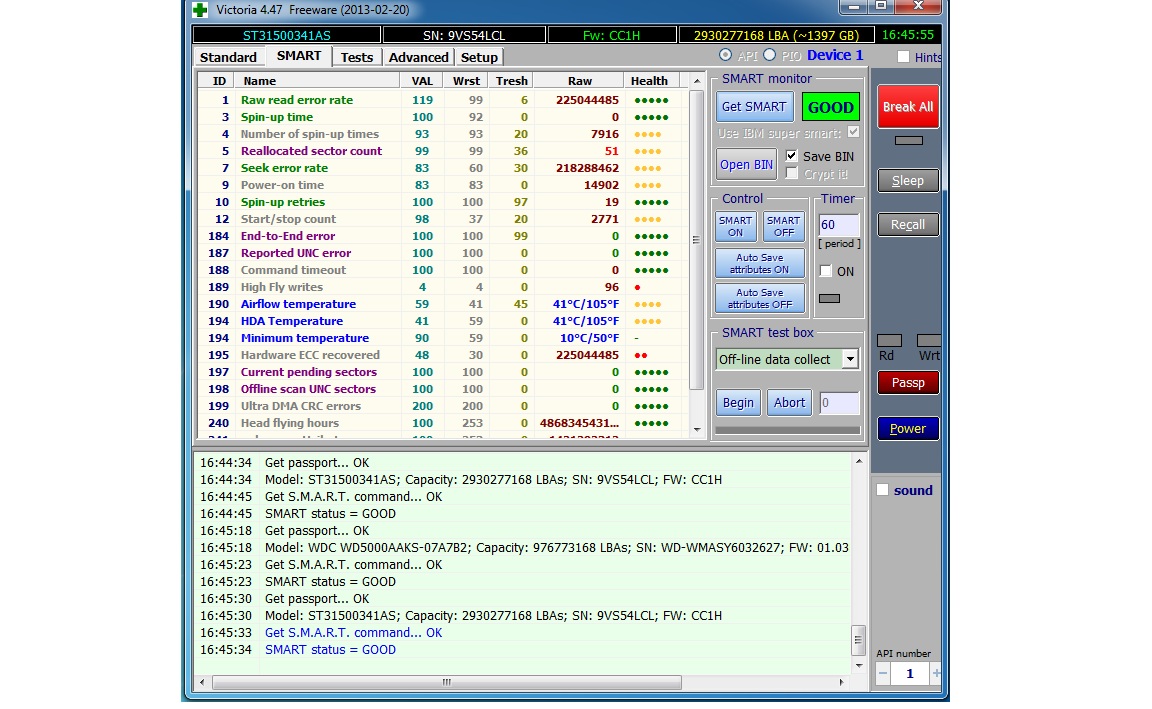Click the SMART test box number field
This screenshot has width=1152, height=709.
pyautogui.click(x=839, y=403)
